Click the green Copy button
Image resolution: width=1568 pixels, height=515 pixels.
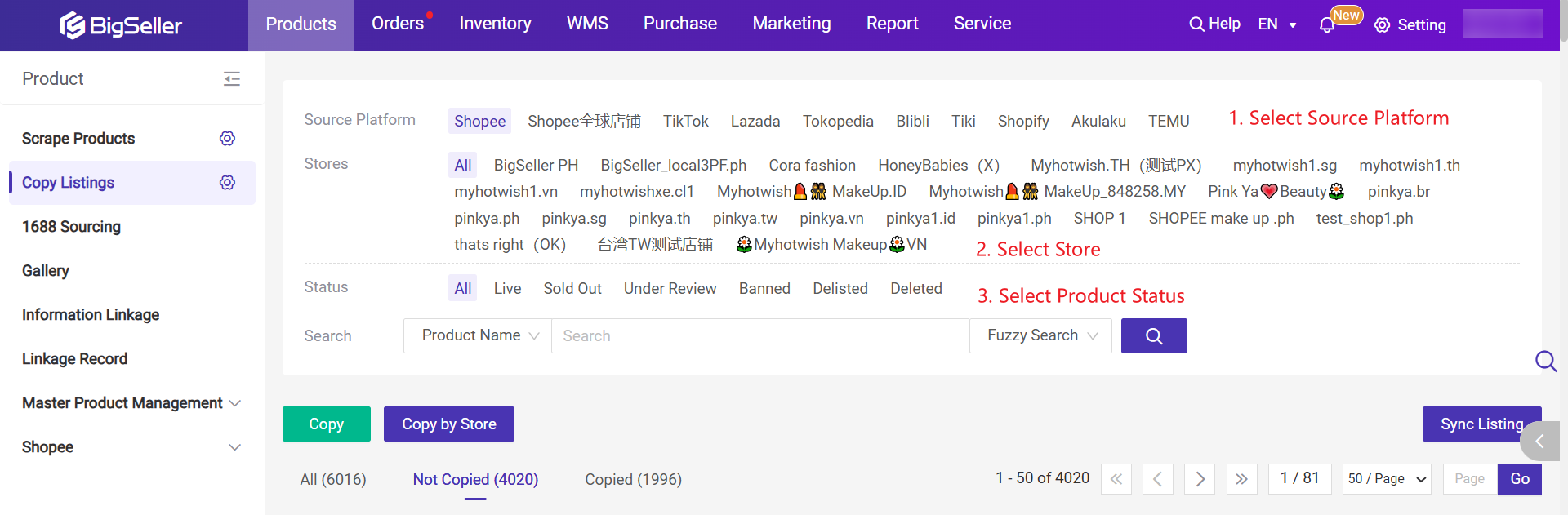(x=327, y=424)
